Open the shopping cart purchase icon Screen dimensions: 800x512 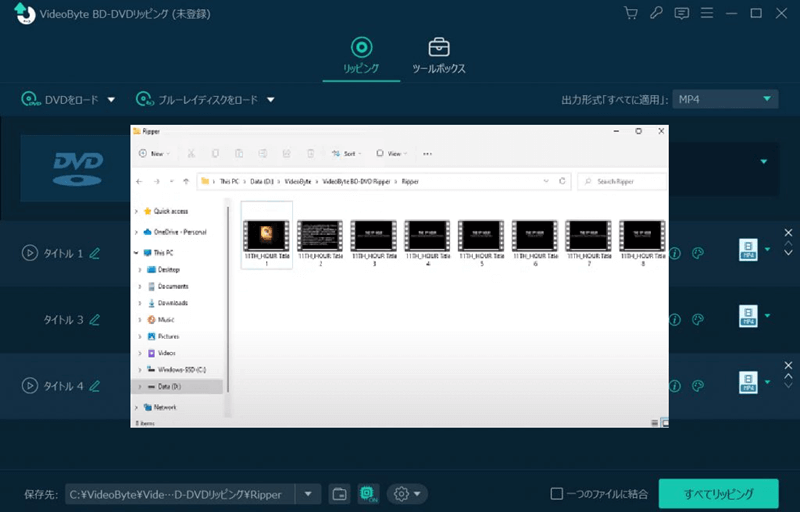(x=630, y=13)
